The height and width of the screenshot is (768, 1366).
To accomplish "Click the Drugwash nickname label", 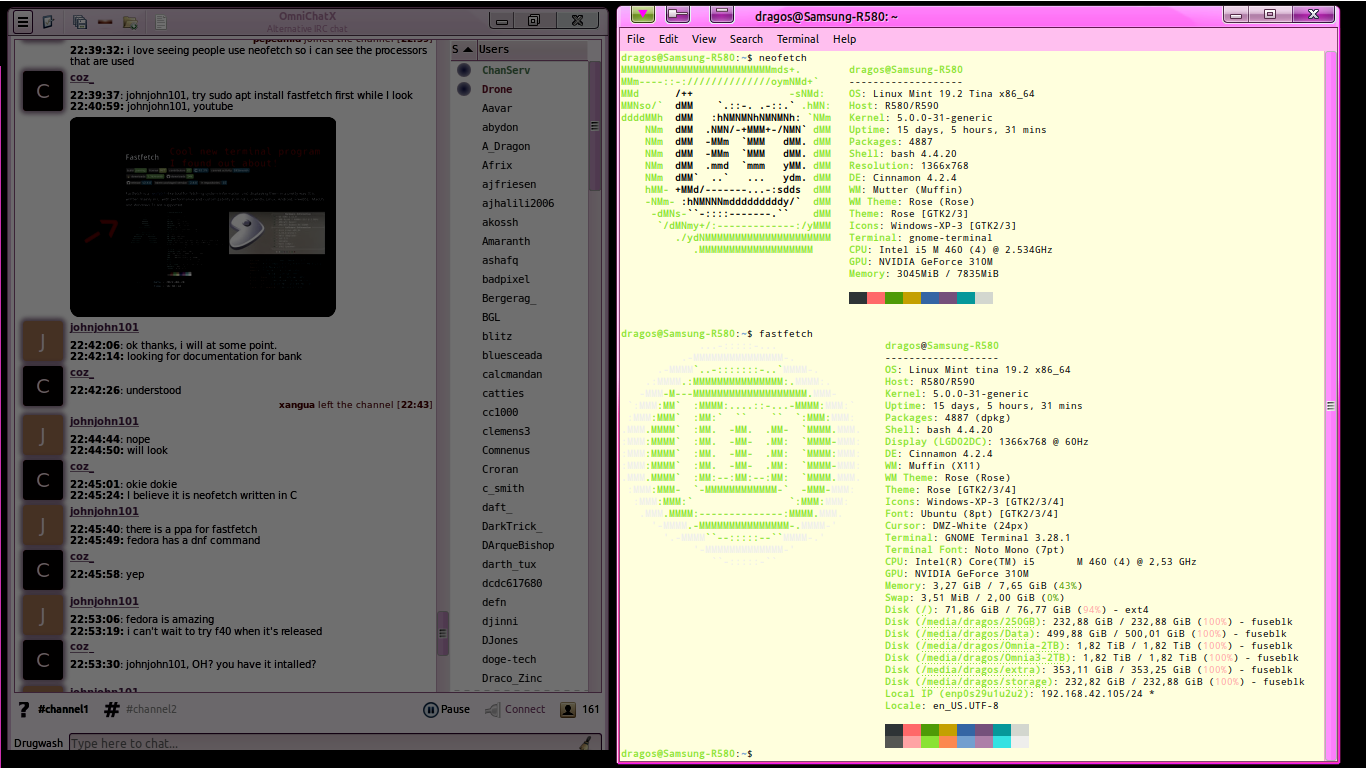I will point(38,743).
